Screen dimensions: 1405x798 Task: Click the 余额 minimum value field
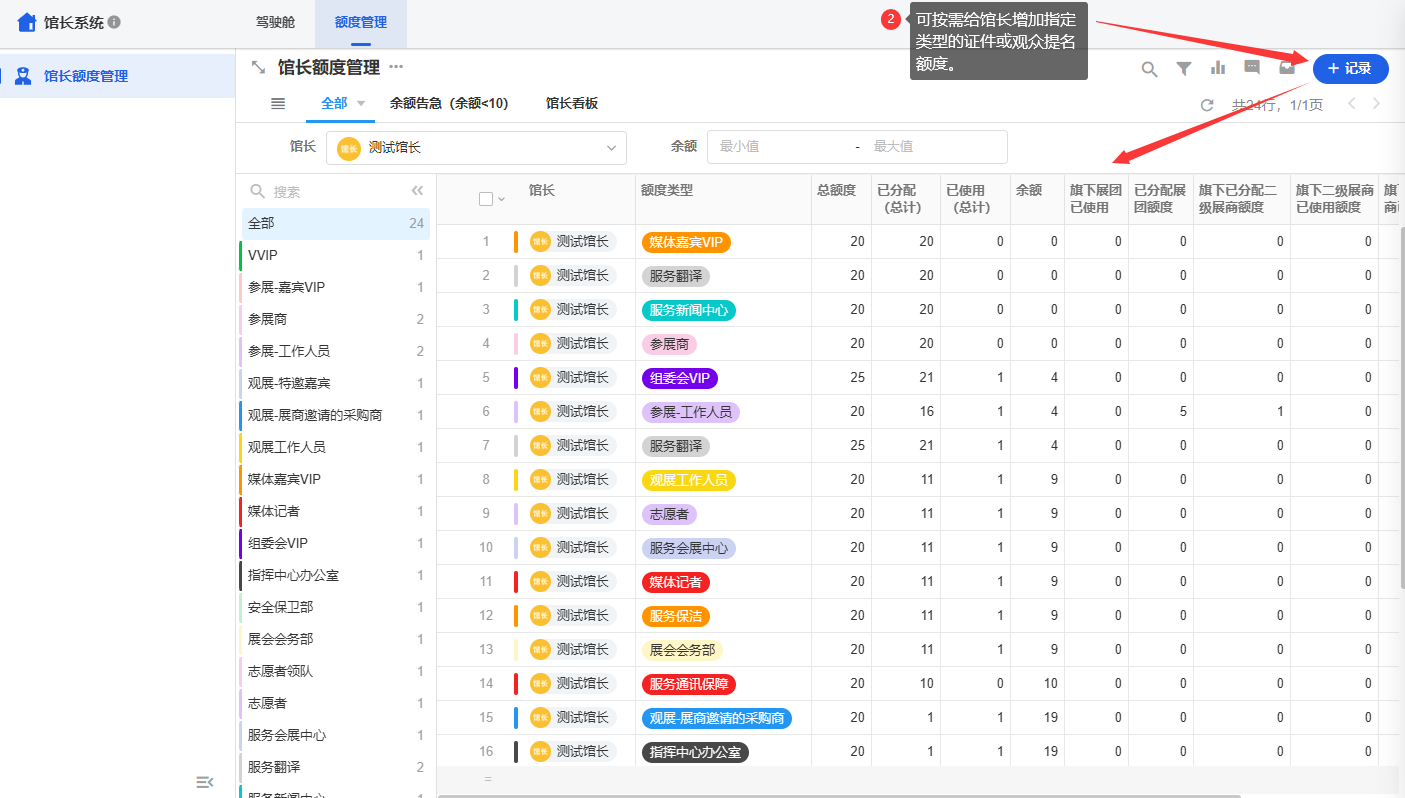pos(780,146)
